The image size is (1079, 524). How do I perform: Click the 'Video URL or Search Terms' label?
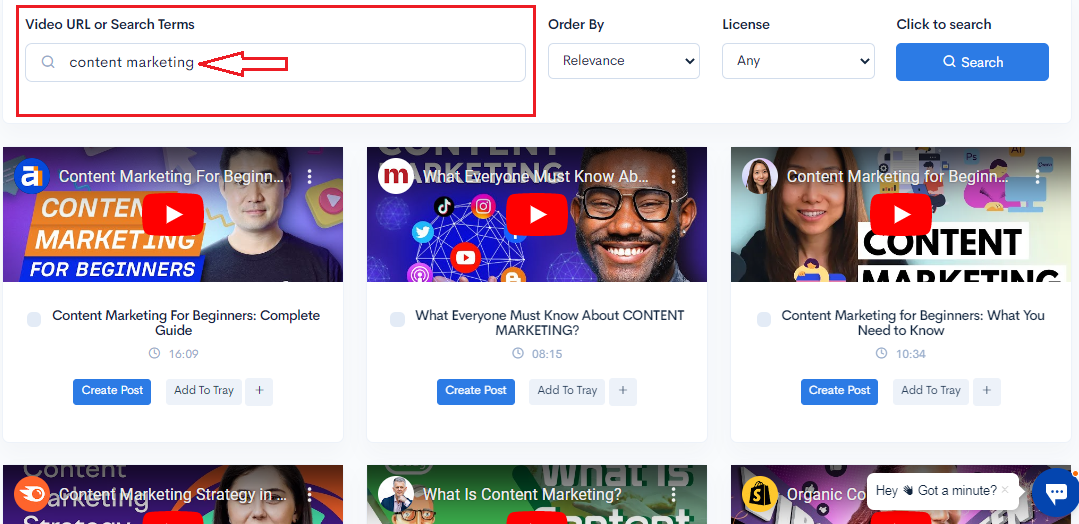[x=110, y=24]
